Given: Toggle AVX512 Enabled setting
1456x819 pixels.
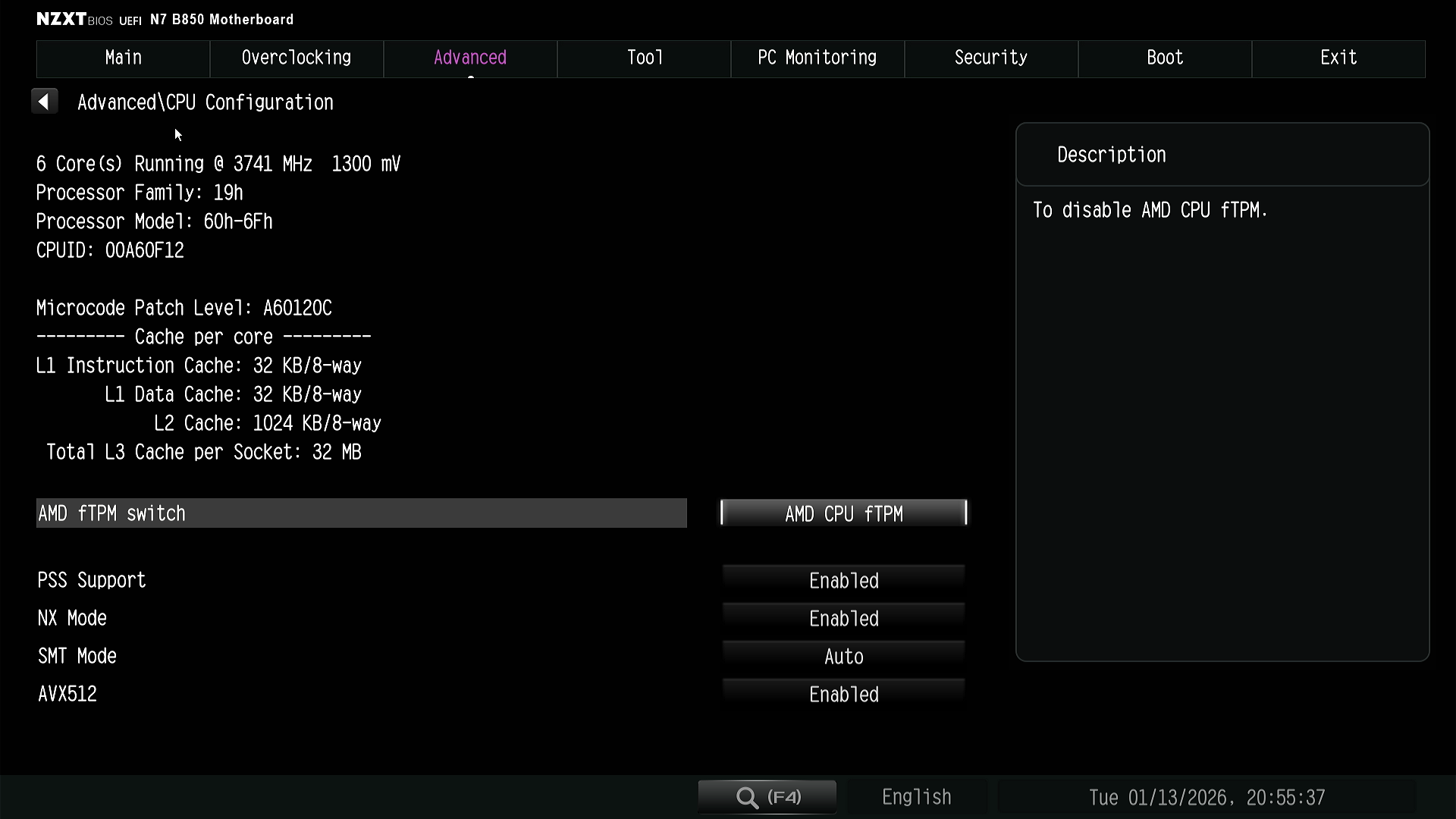Looking at the screenshot, I should tap(843, 695).
